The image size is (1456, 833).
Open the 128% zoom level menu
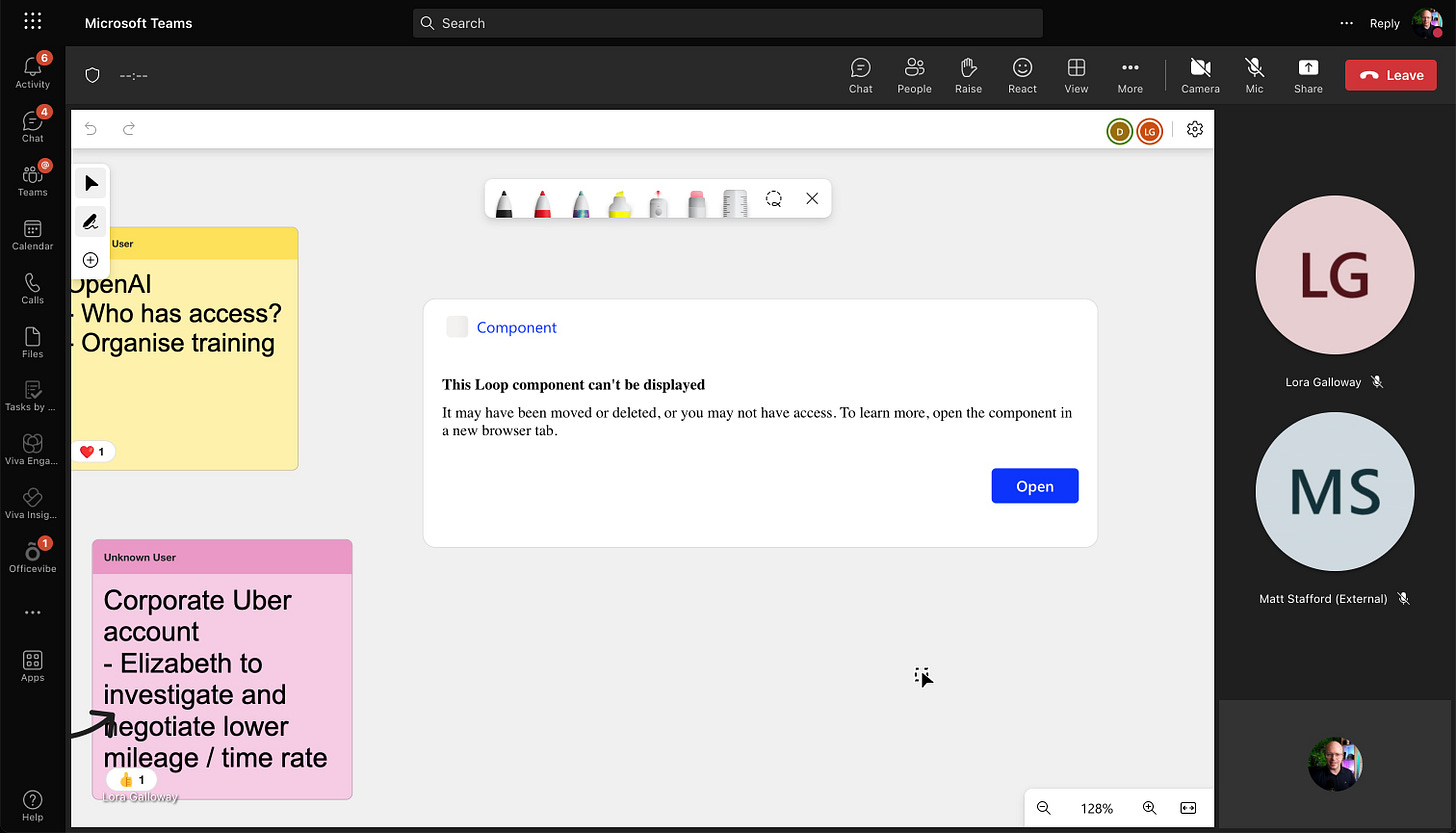click(x=1097, y=808)
